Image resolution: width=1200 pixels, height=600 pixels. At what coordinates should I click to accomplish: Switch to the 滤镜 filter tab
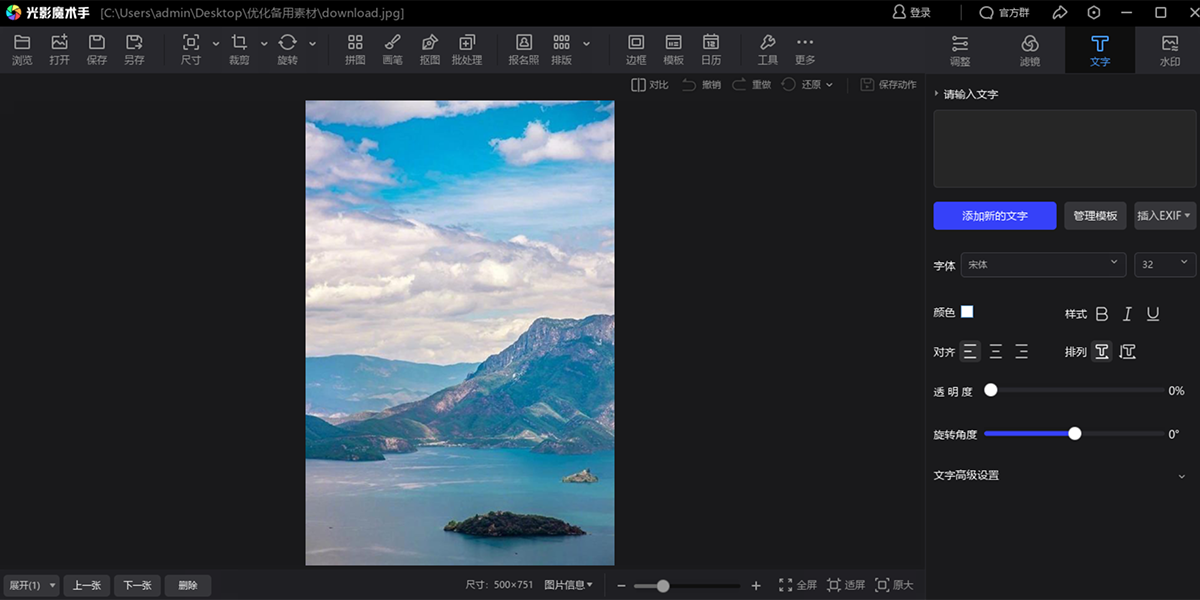point(1029,49)
